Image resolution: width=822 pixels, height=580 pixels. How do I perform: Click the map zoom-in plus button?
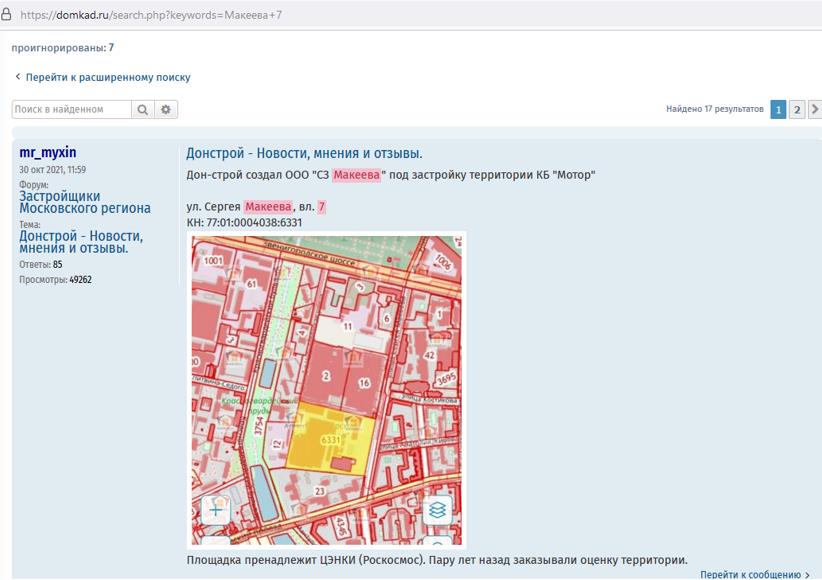[x=215, y=509]
